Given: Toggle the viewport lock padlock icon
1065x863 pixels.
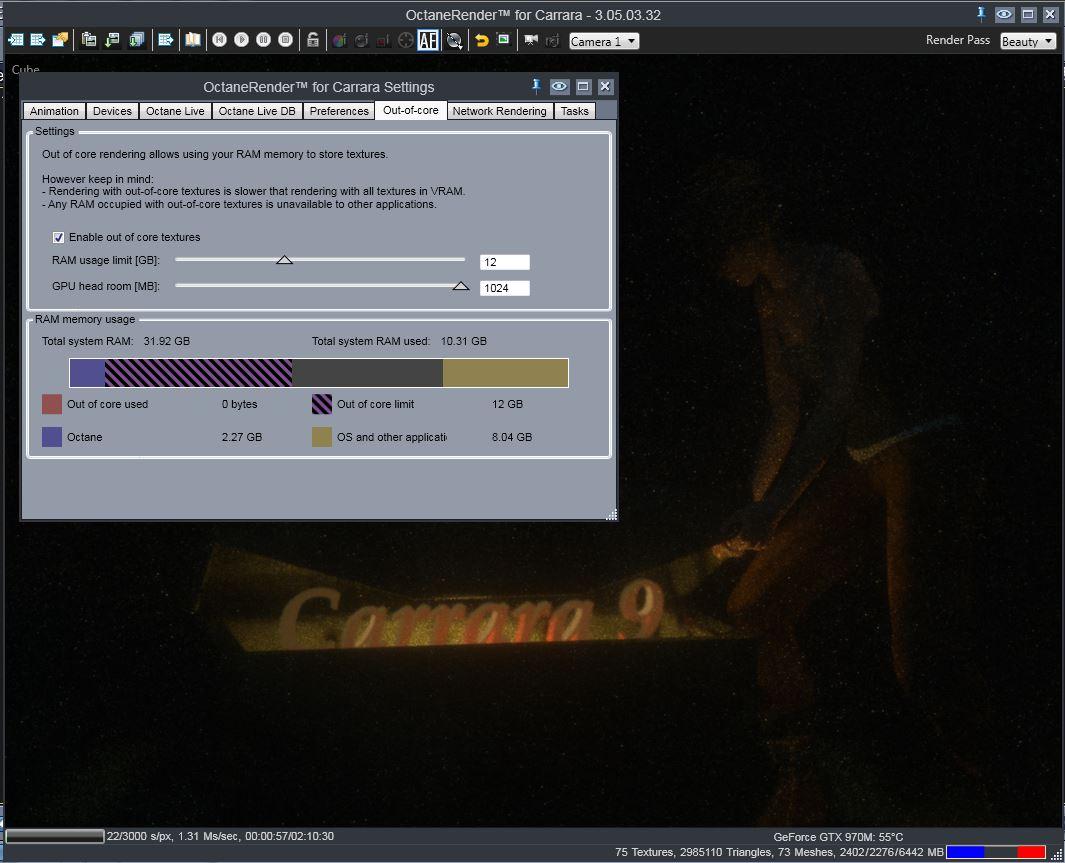Looking at the screenshot, I should 312,40.
